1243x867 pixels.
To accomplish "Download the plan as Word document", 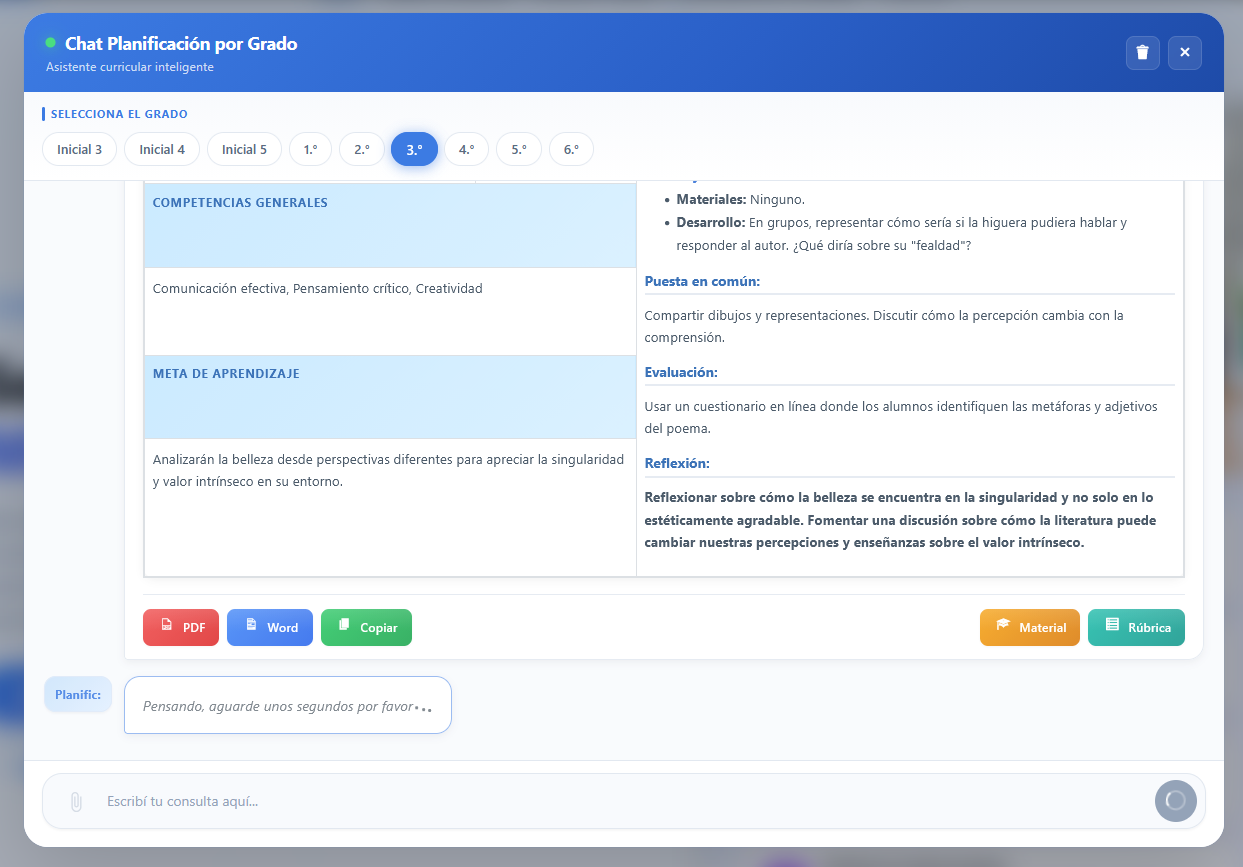I will 270,628.
